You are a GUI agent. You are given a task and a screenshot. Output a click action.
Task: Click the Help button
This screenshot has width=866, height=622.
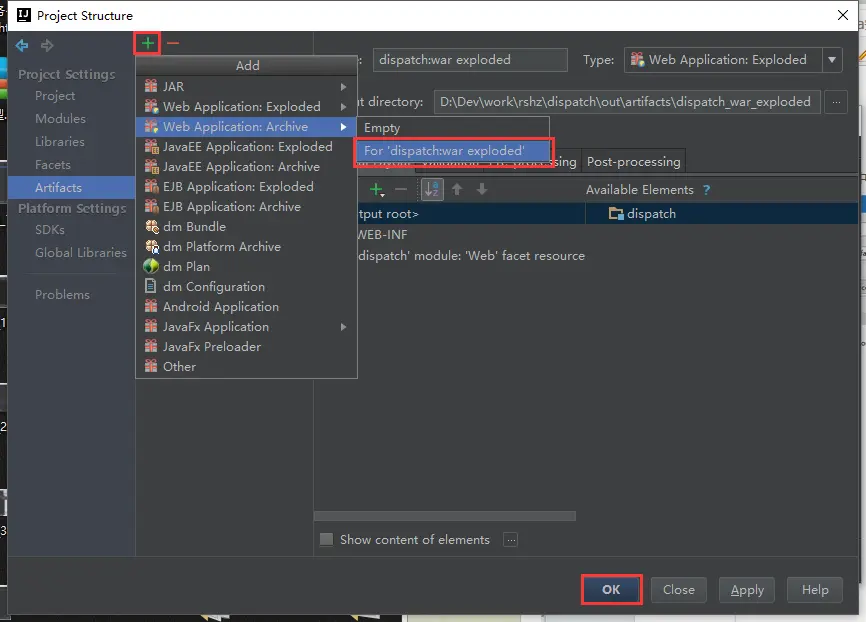[x=815, y=589]
